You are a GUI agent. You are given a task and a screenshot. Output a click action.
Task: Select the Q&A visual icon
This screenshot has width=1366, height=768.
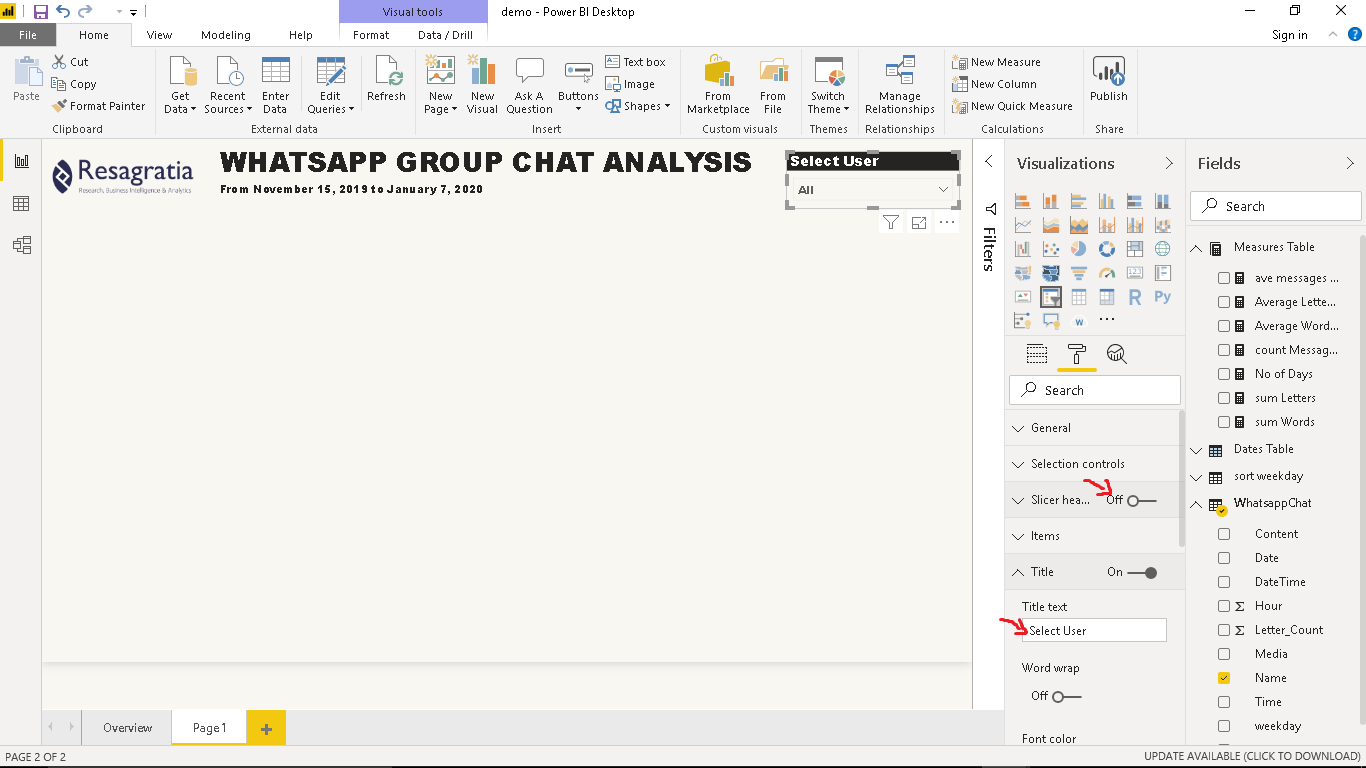pos(1050,321)
